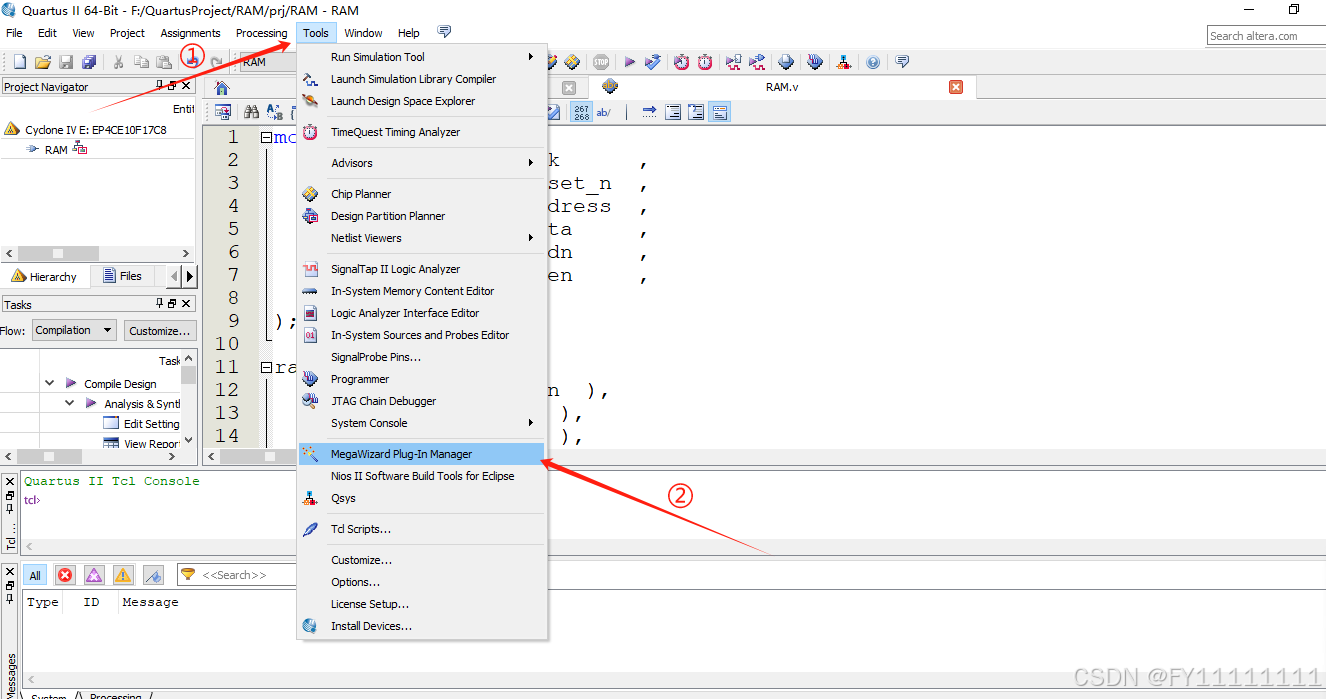Viewport: 1326px width, 699px height.
Task: Launch Qsys from the Tools menu
Action: click(422, 498)
